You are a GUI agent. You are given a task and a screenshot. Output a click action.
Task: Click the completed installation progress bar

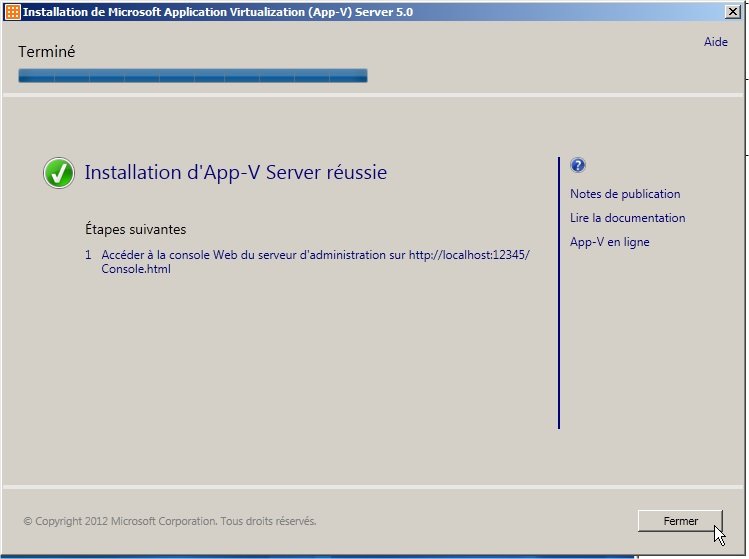coord(192,76)
